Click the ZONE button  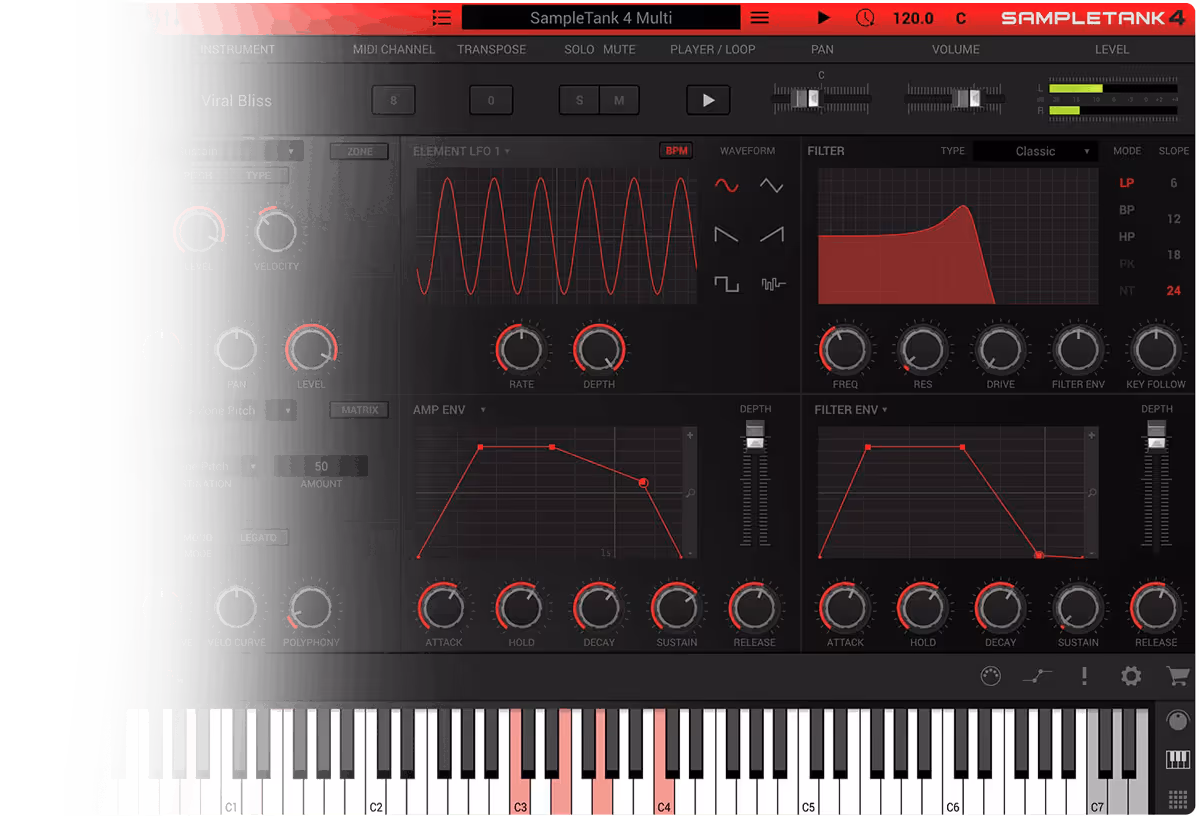coord(360,152)
